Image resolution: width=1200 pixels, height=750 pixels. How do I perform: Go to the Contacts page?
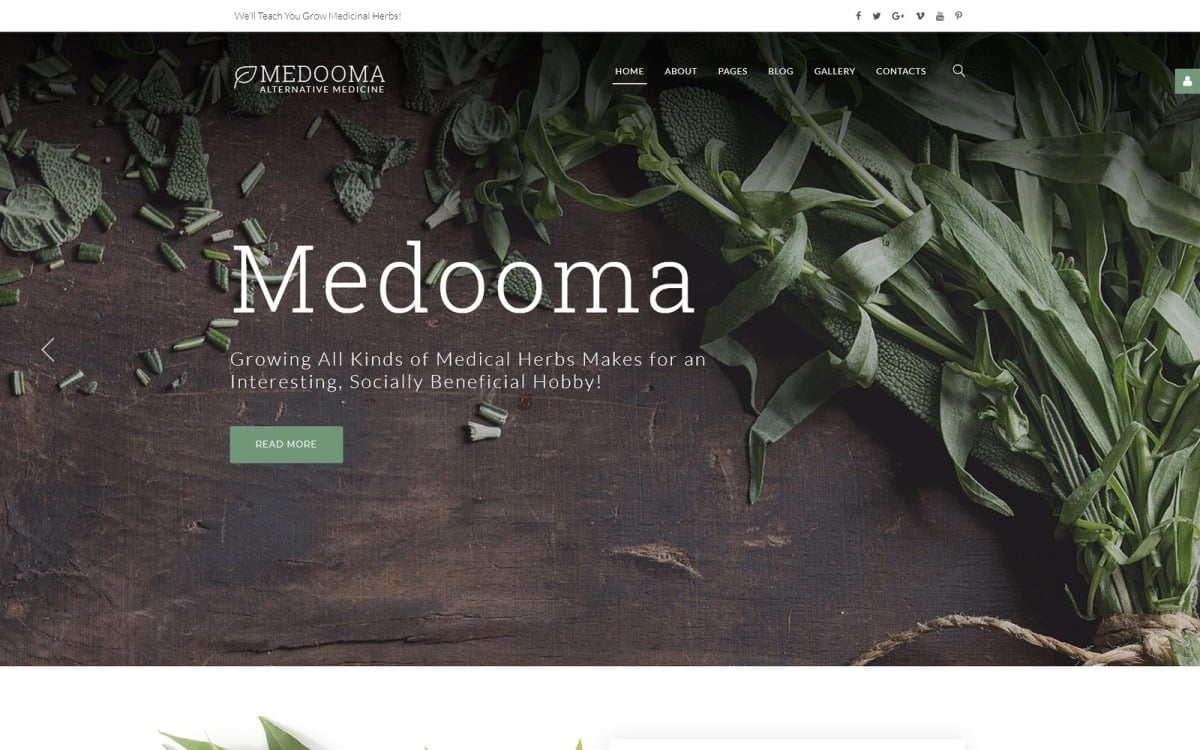pyautogui.click(x=901, y=72)
